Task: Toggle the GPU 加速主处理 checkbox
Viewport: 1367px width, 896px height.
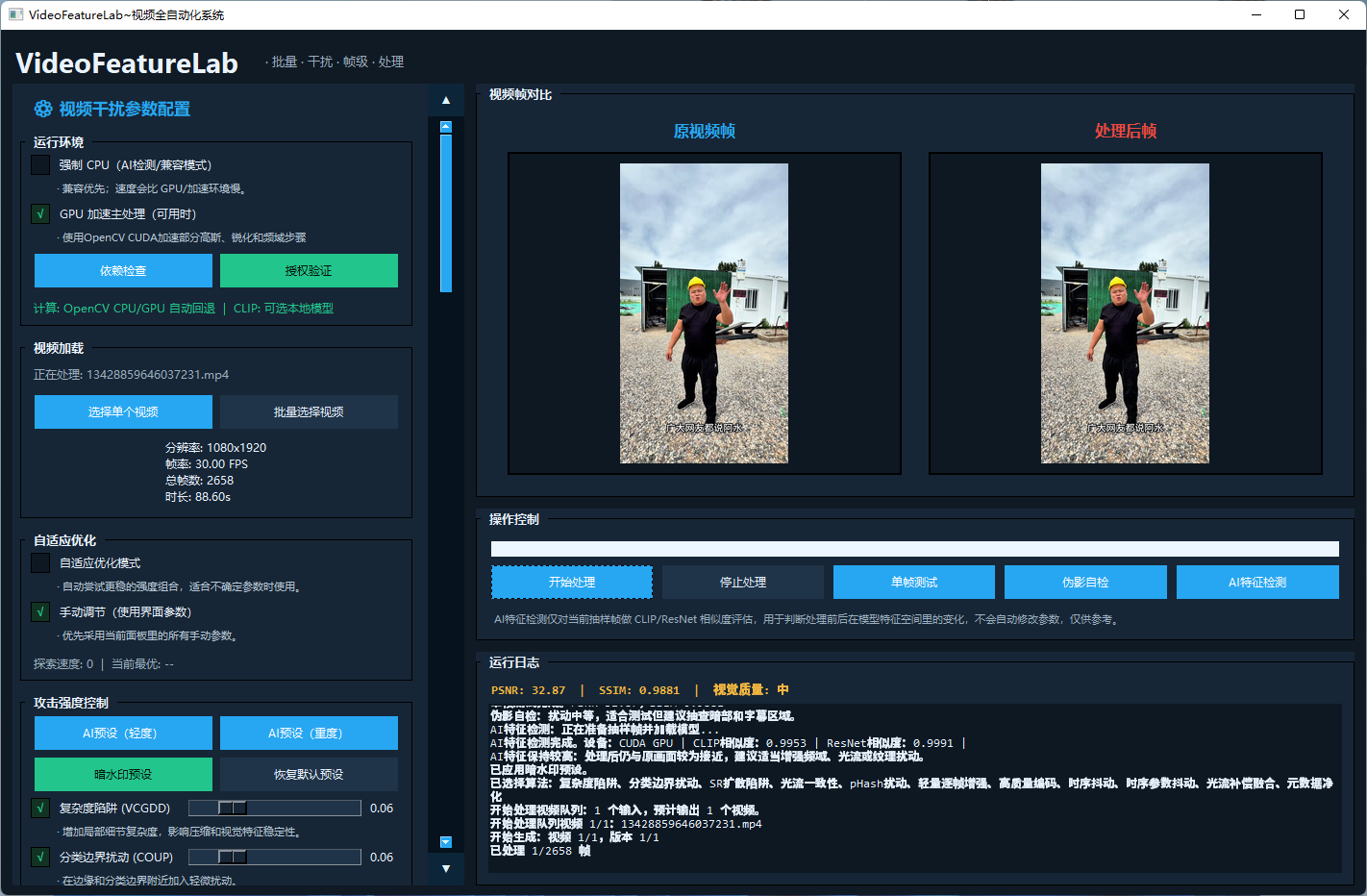Action: tap(40, 213)
